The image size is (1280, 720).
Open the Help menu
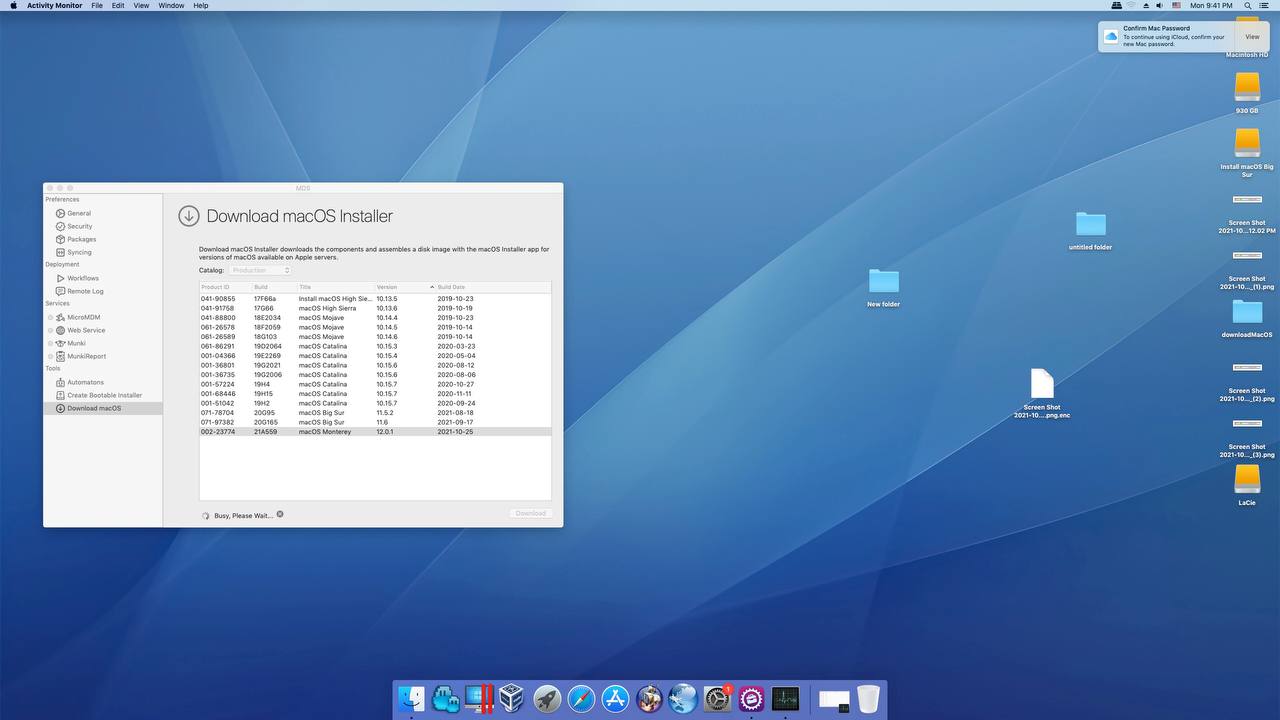pos(201,5)
